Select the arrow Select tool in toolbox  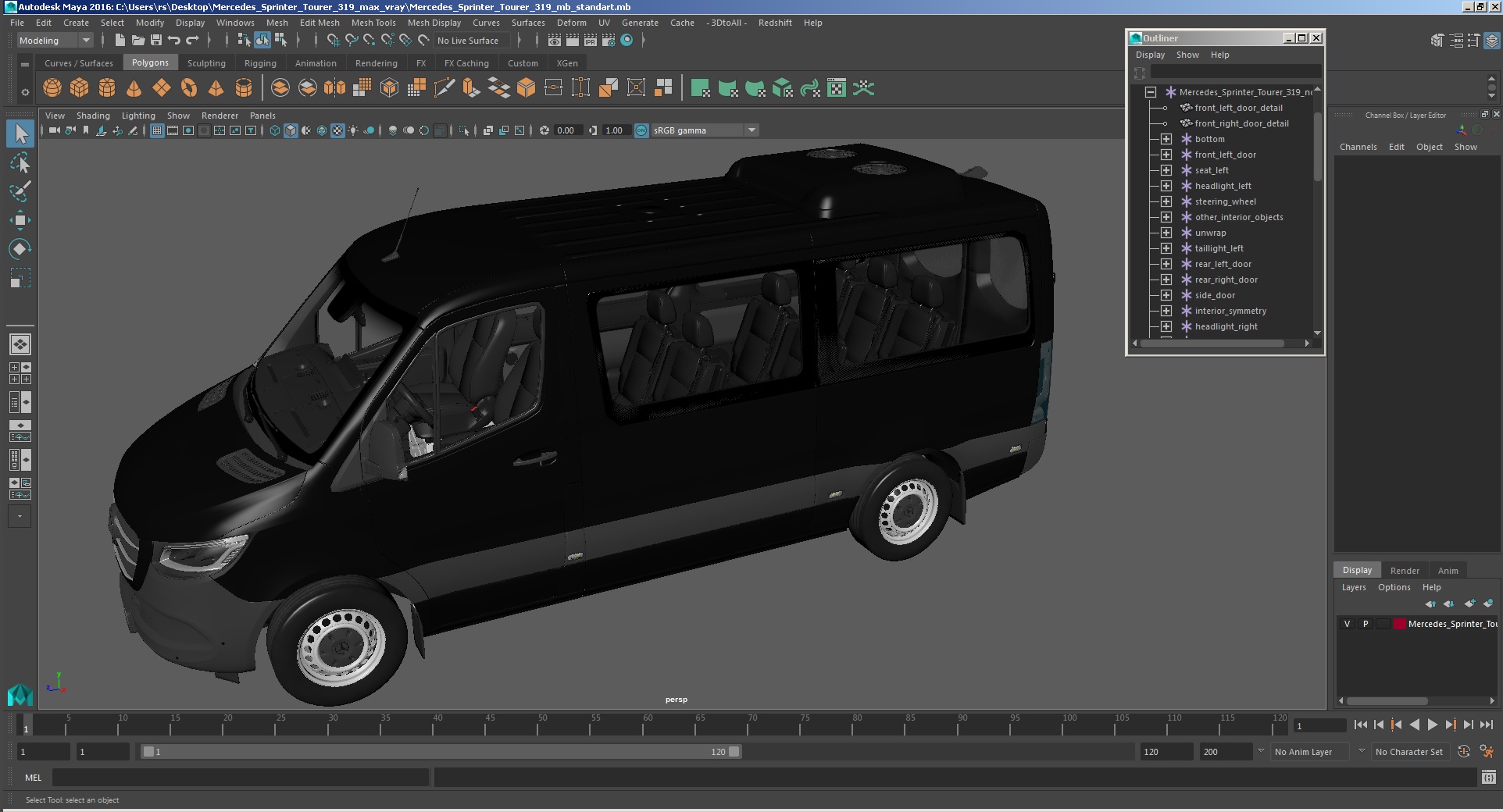pyautogui.click(x=20, y=134)
